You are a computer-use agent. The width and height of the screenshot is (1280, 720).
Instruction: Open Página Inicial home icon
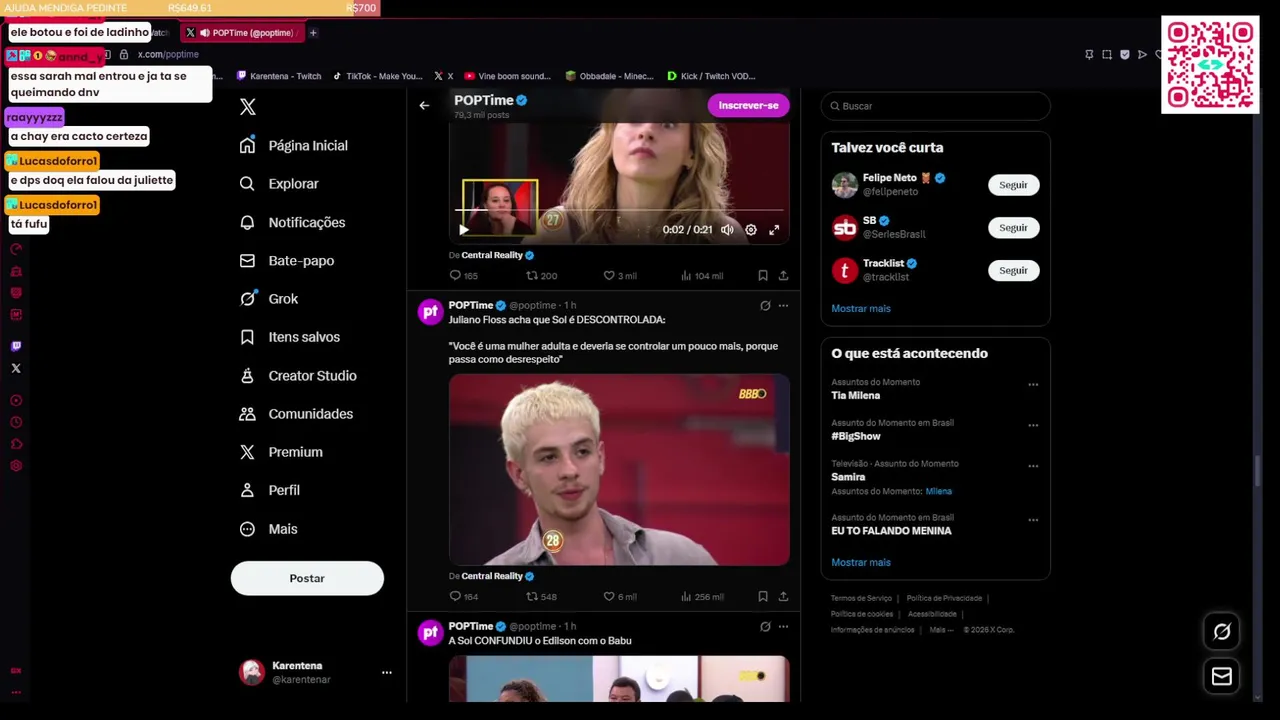pyautogui.click(x=247, y=145)
